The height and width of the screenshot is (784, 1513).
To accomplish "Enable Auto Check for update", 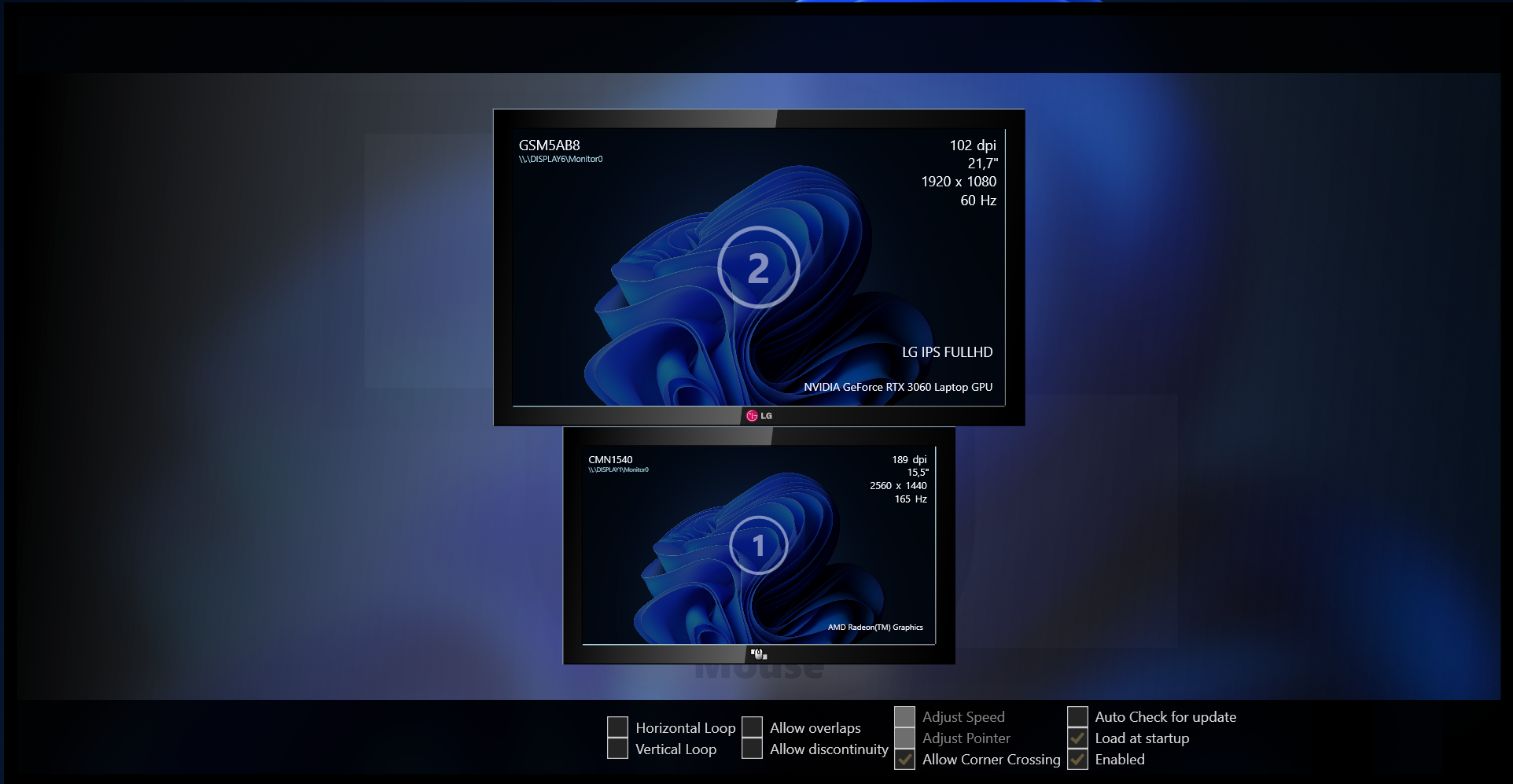I will pos(1078,716).
